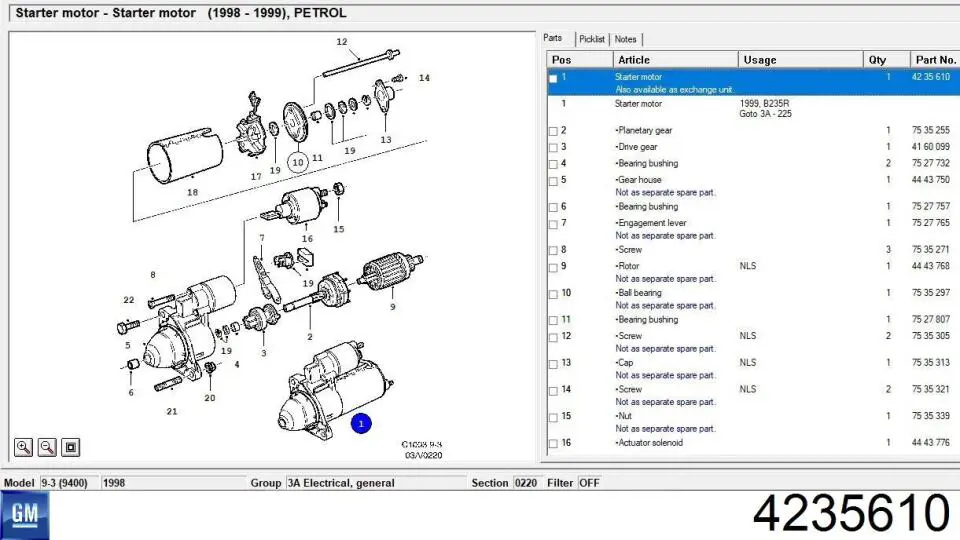The height and width of the screenshot is (540, 960).
Task: Click part number 44 43 776
Action: [931, 443]
